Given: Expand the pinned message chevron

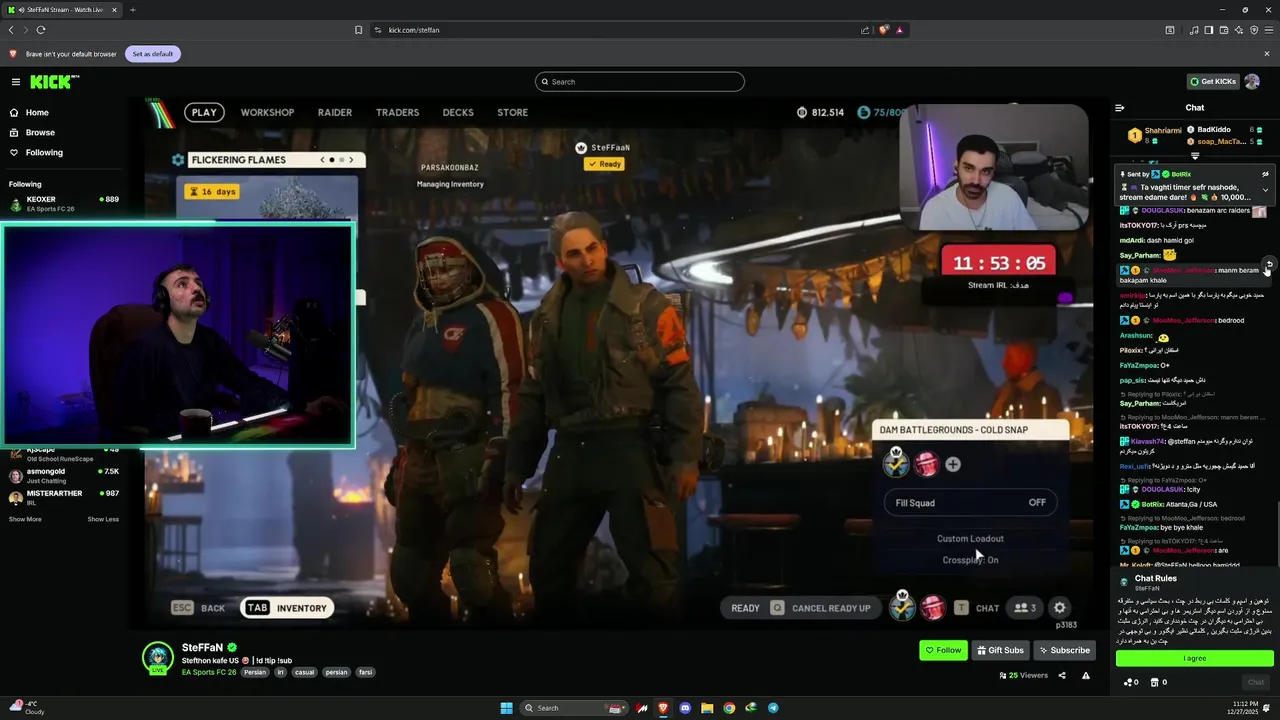Looking at the screenshot, I should tap(1265, 190).
